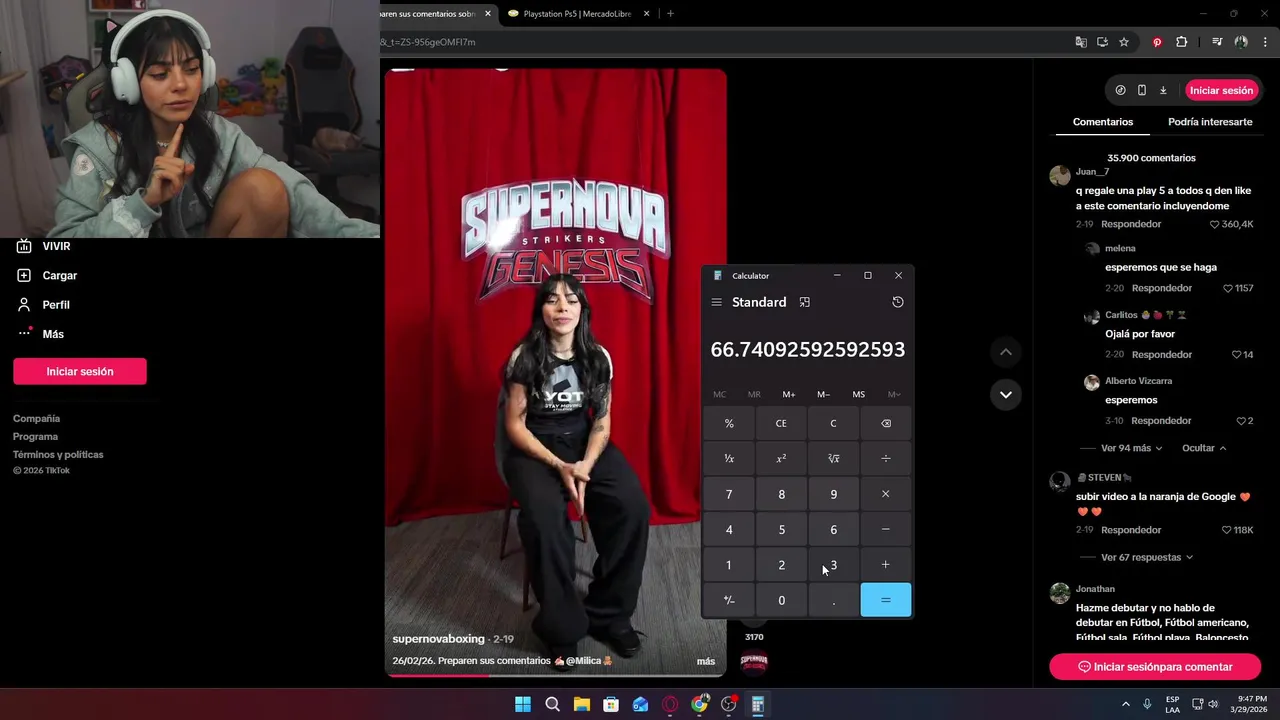The width and height of the screenshot is (1280, 720).
Task: Click the decimal point key
Action: [833, 600]
